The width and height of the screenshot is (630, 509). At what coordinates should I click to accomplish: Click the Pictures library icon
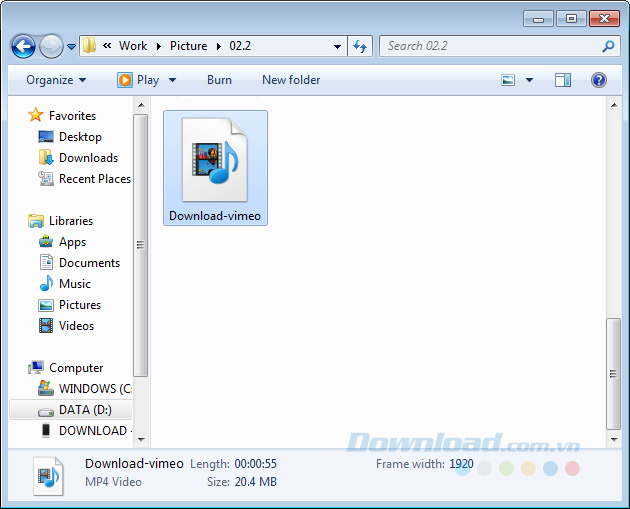(46, 305)
